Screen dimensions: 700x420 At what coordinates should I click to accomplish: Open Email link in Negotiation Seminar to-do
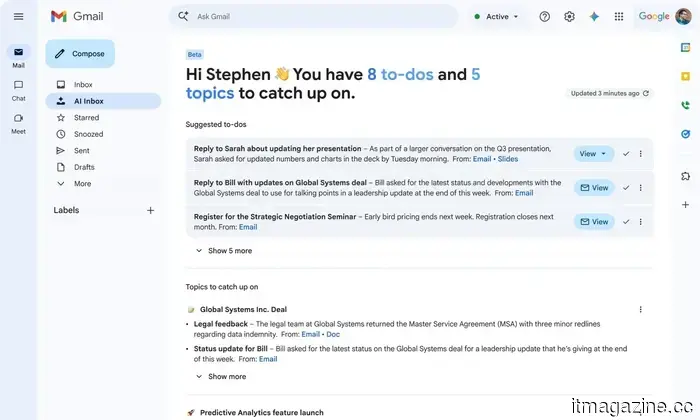(x=248, y=227)
